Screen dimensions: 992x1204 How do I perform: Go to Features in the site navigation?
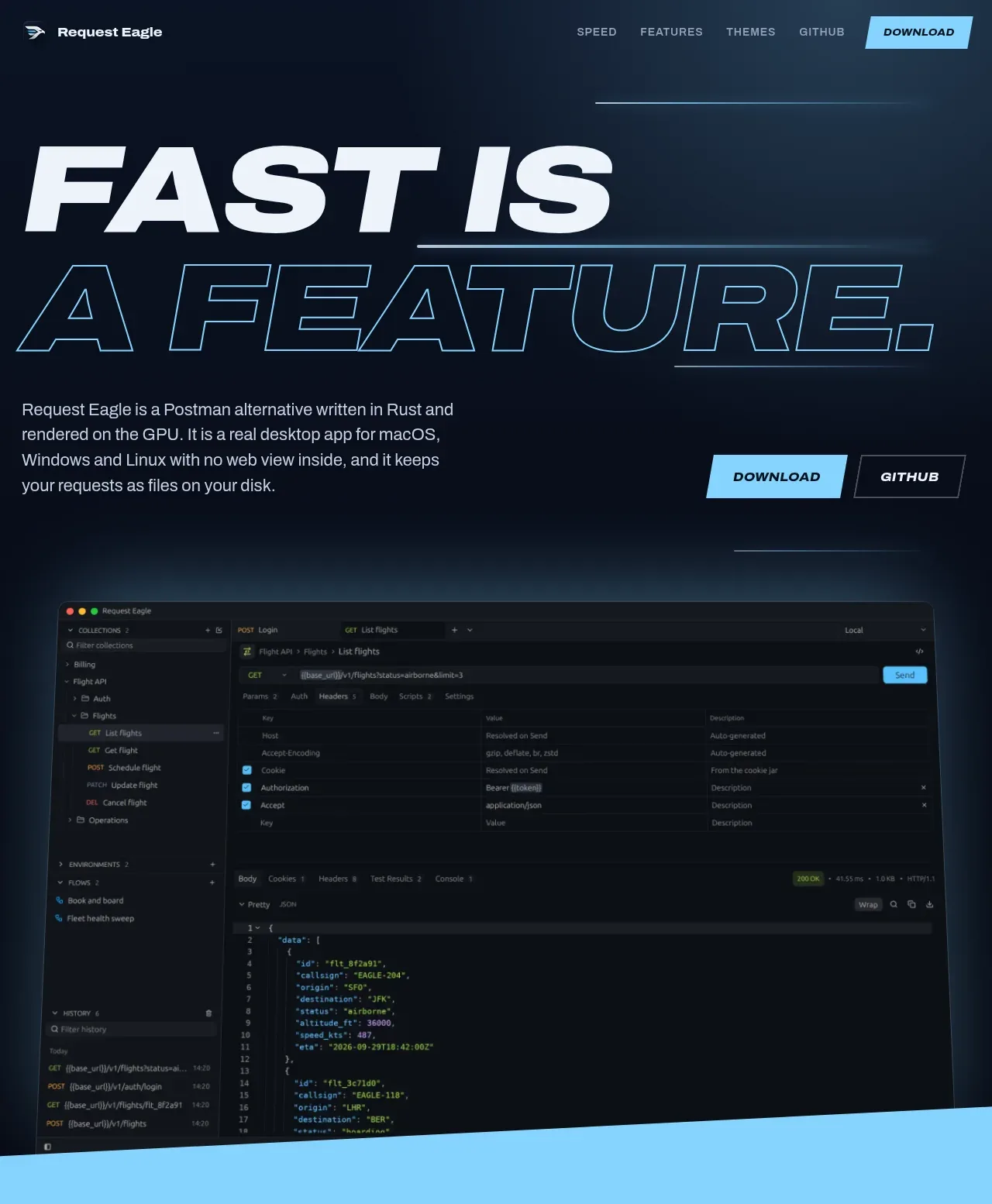click(671, 32)
